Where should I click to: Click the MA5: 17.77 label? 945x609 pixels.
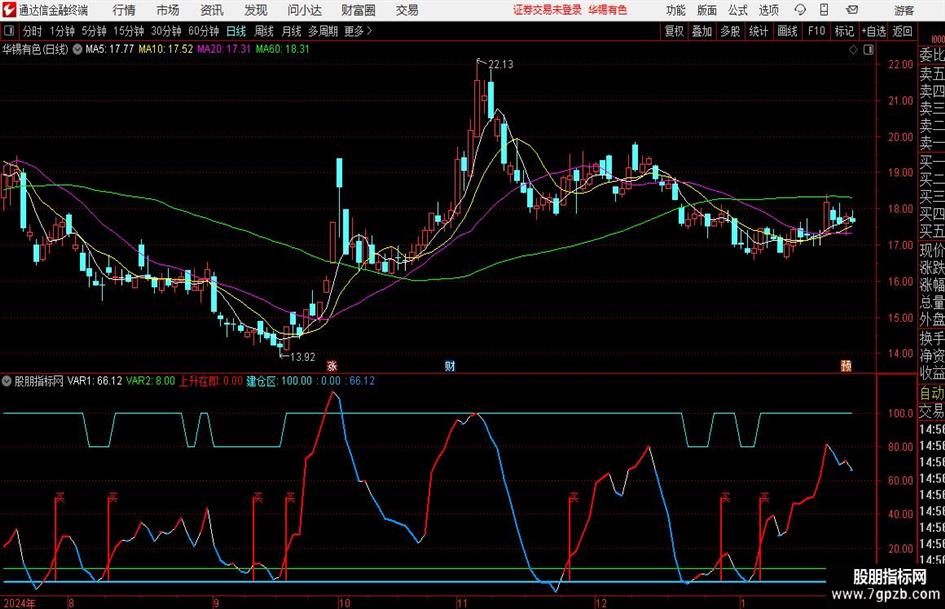[x=109, y=49]
